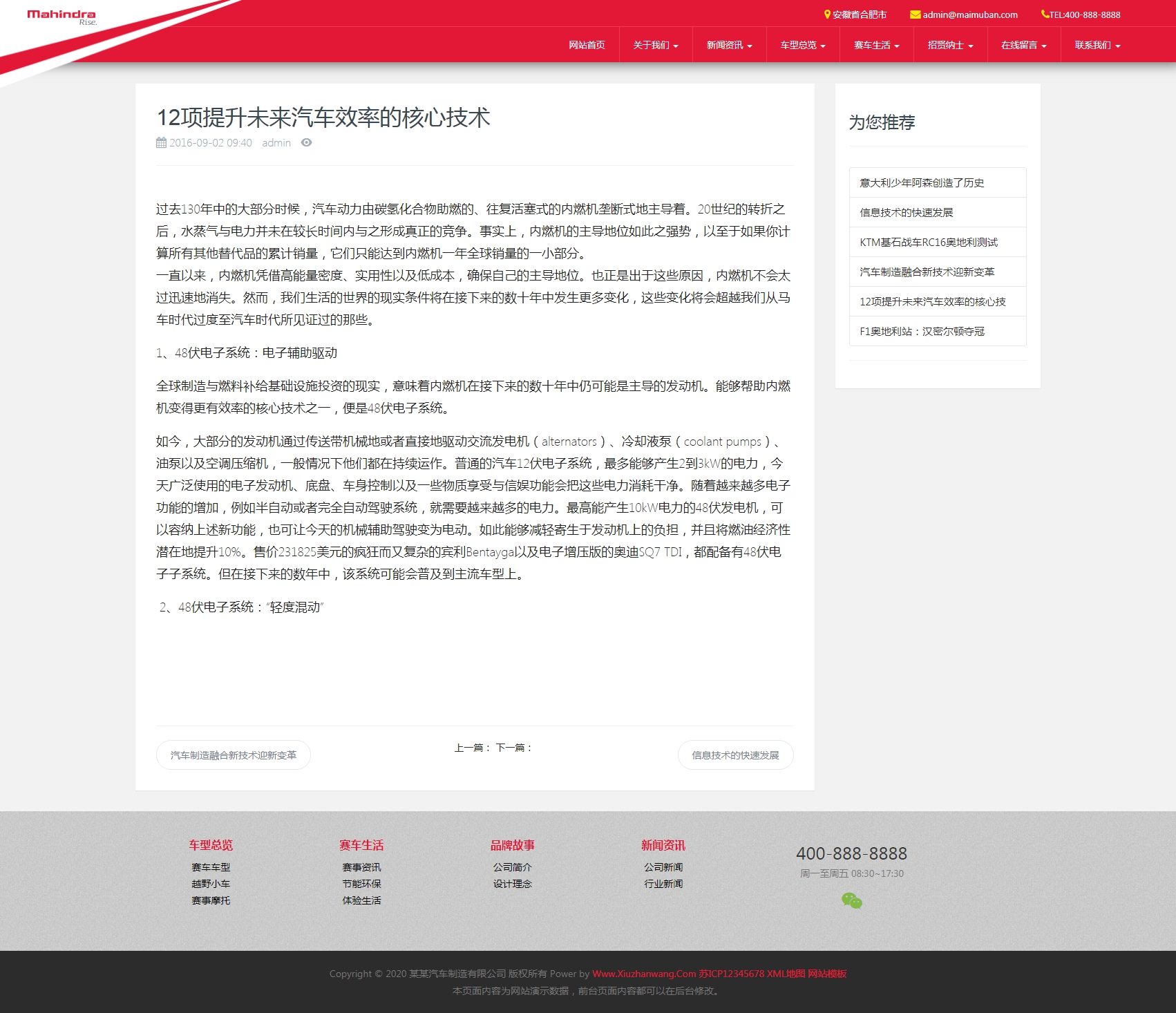Screen dimensions: 1176x1013
Task: Click the envelope email icon
Action: (x=915, y=15)
